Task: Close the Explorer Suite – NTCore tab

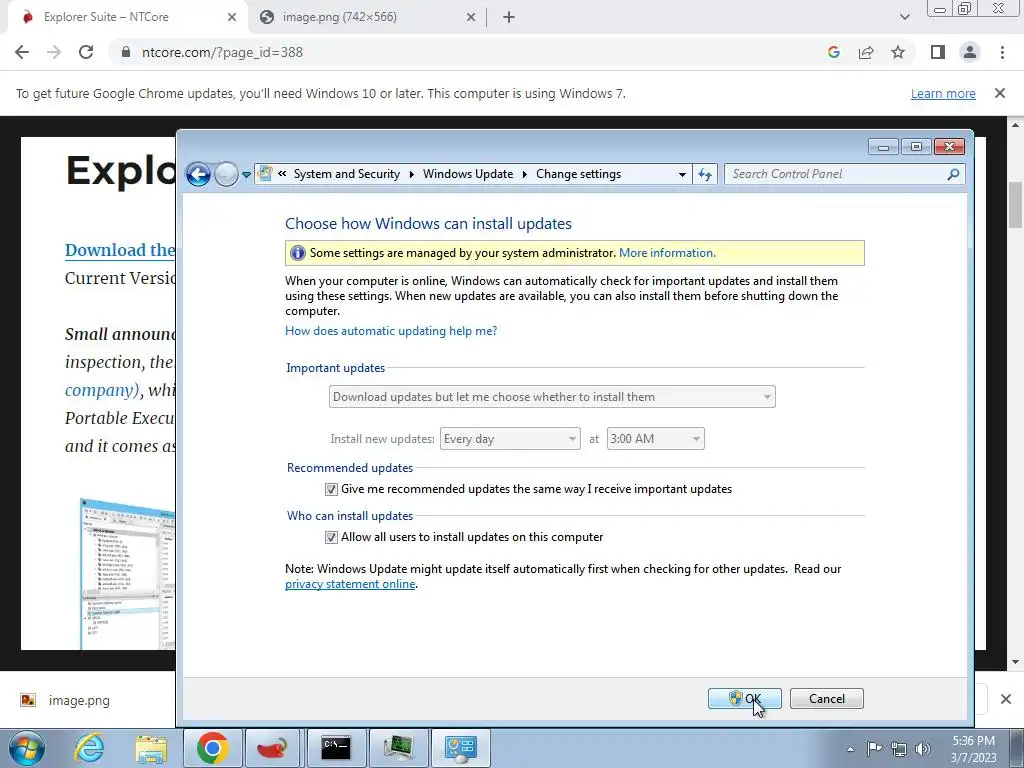Action: click(x=232, y=17)
